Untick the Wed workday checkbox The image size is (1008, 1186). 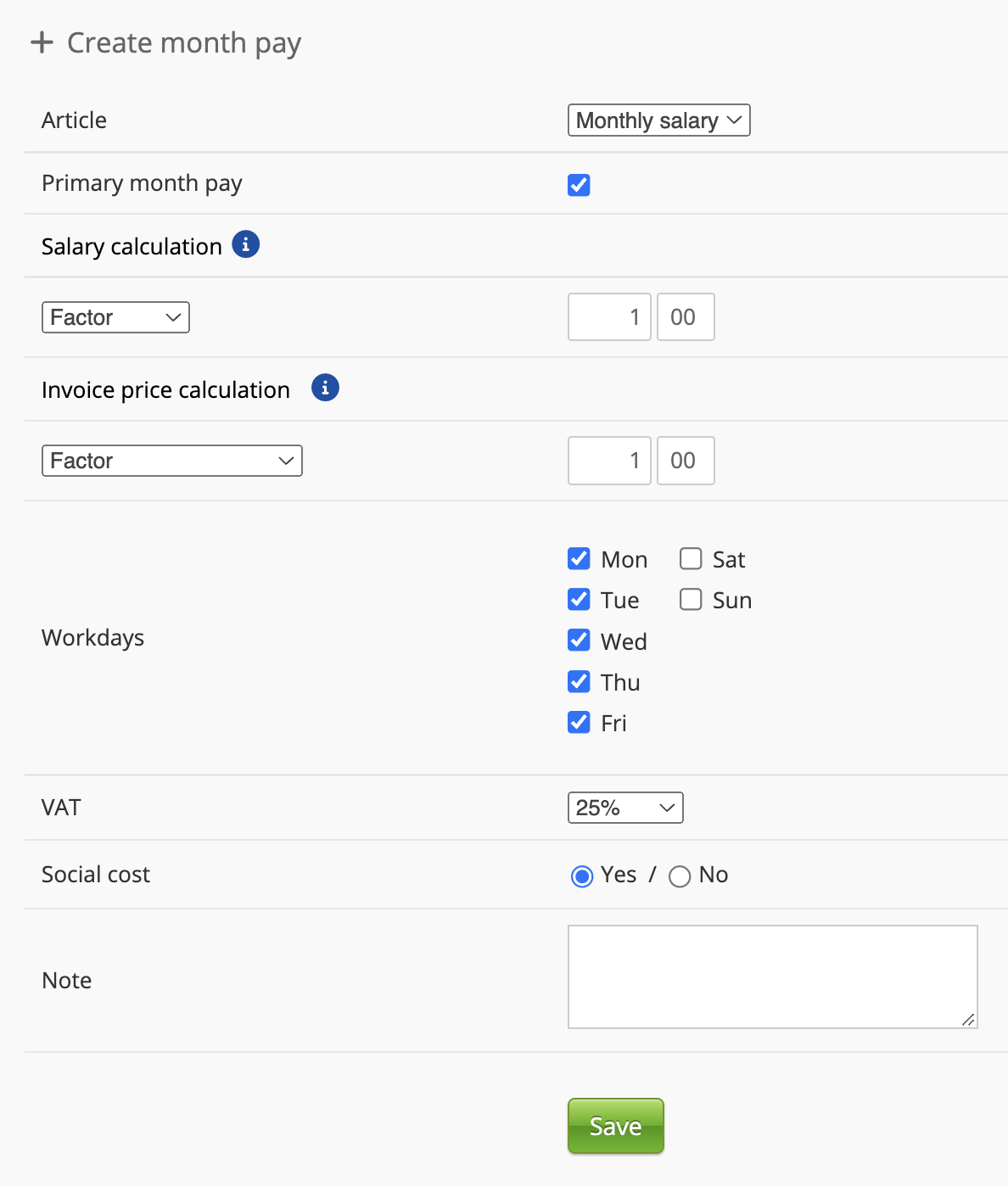[x=579, y=641]
